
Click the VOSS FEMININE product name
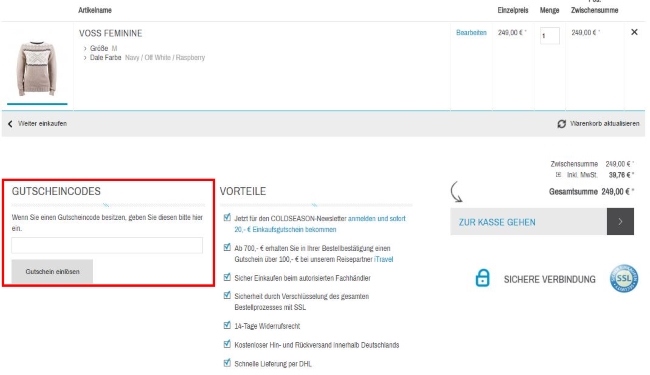pos(111,33)
